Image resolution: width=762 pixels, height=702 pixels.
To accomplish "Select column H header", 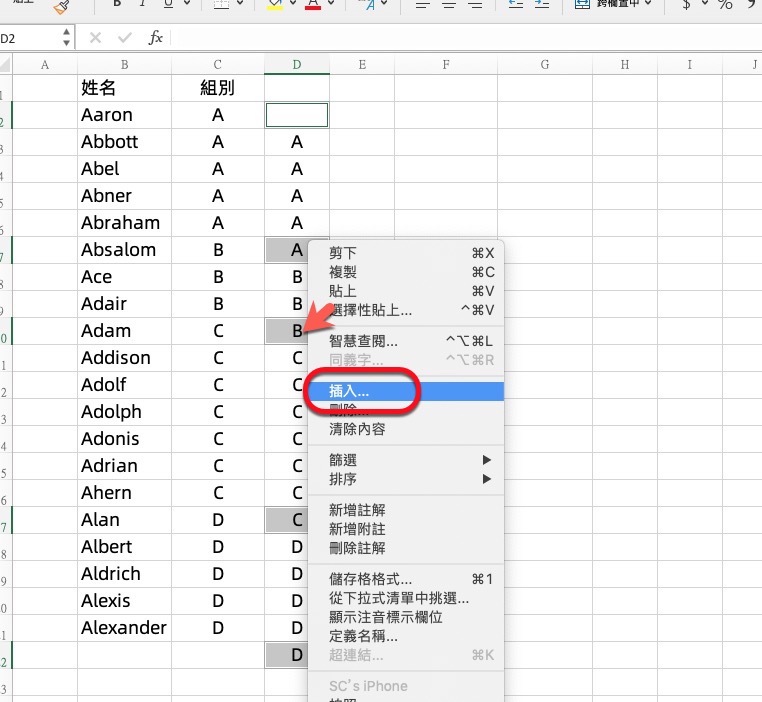I will click(625, 65).
